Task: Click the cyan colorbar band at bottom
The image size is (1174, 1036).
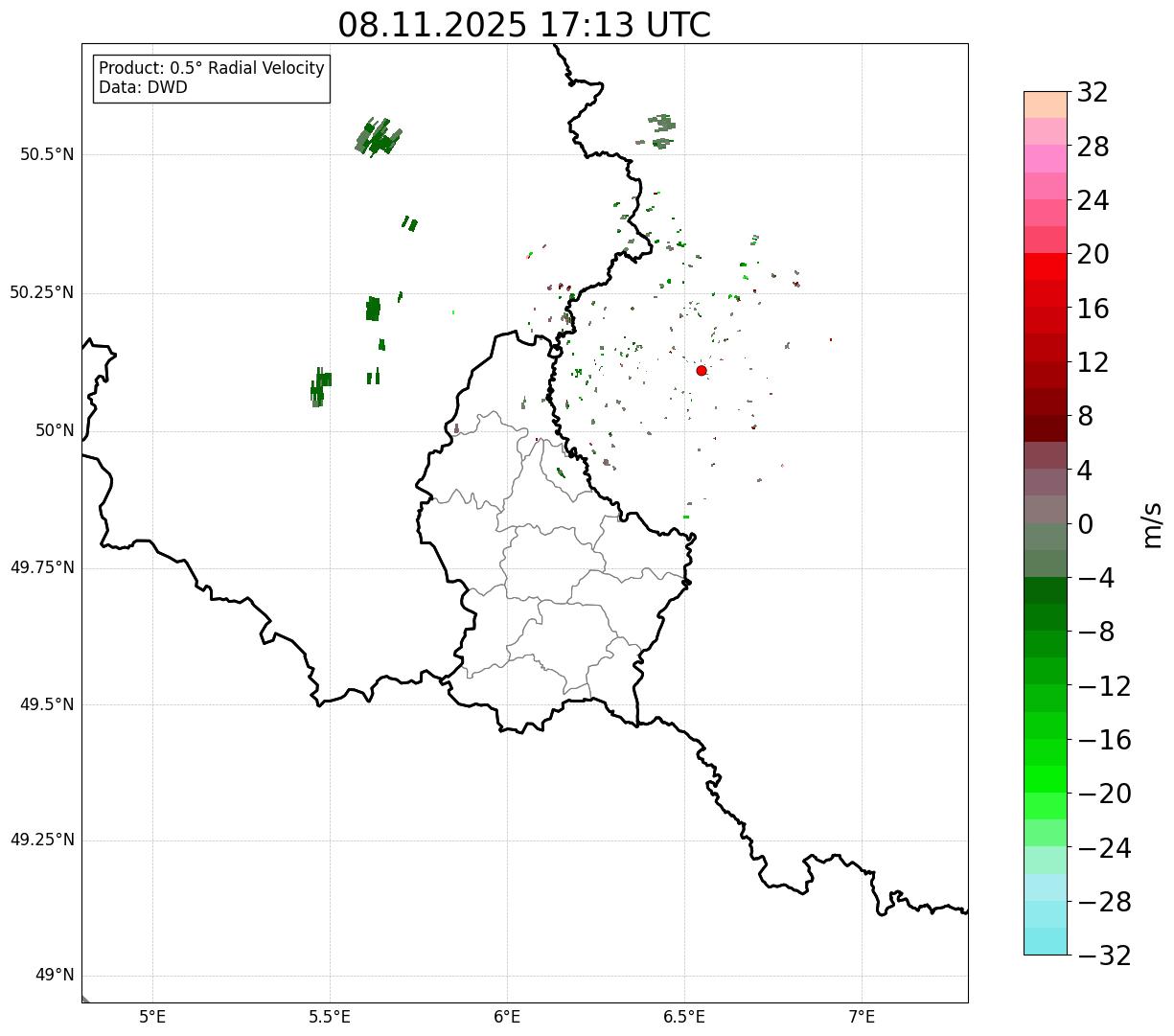Action: click(x=1046, y=941)
